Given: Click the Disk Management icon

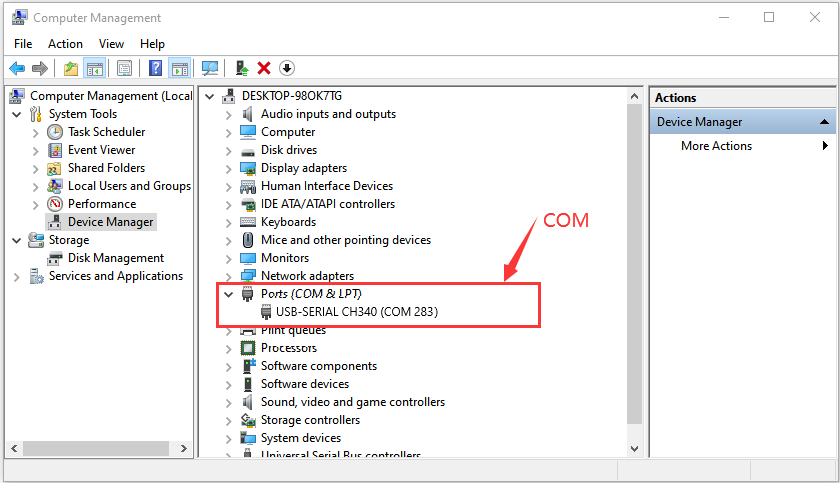Looking at the screenshot, I should click(x=55, y=259).
